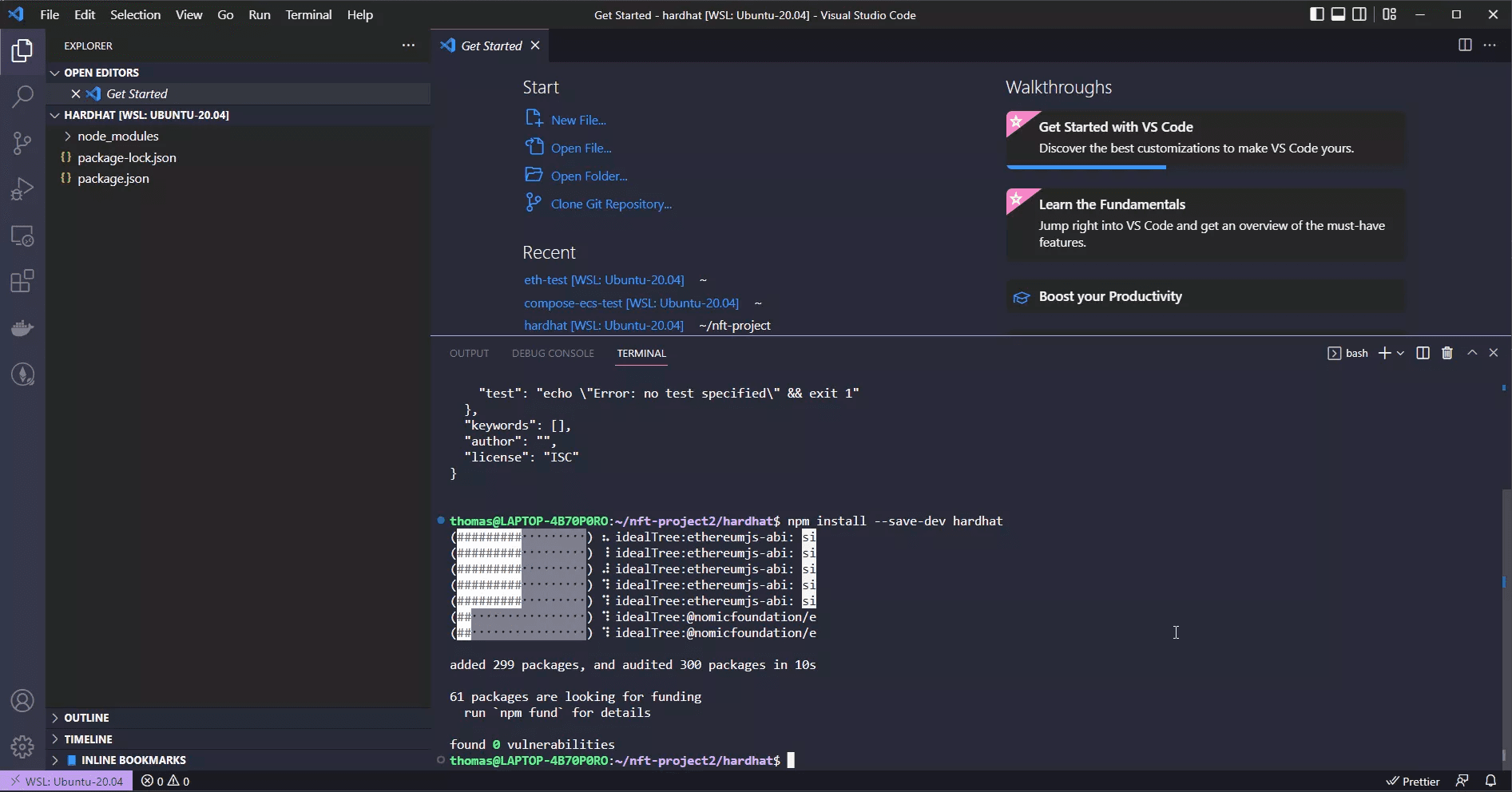This screenshot has height=792, width=1512.
Task: Click the feedback icon in status bar
Action: [1462, 781]
